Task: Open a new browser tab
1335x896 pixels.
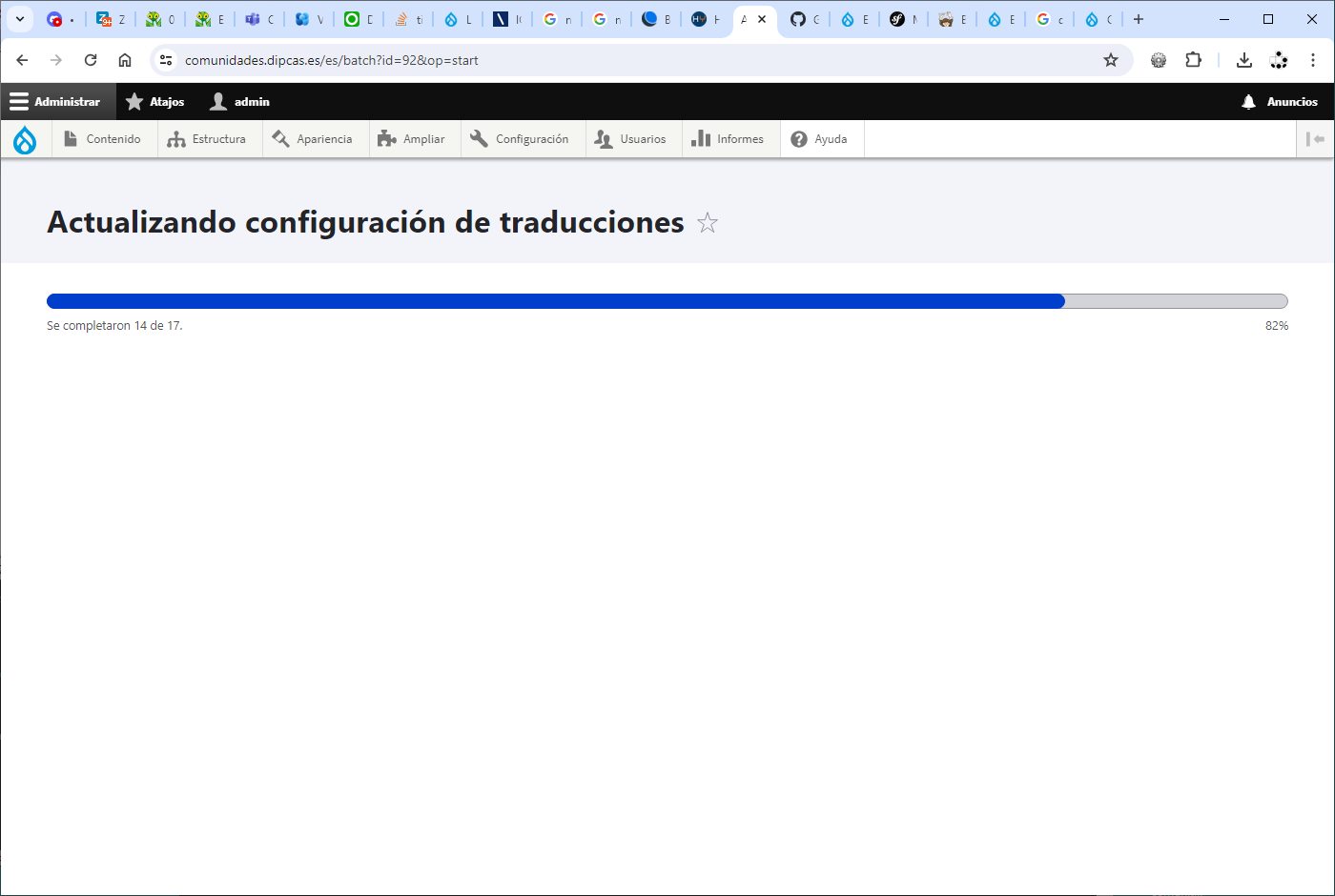Action: click(1139, 19)
